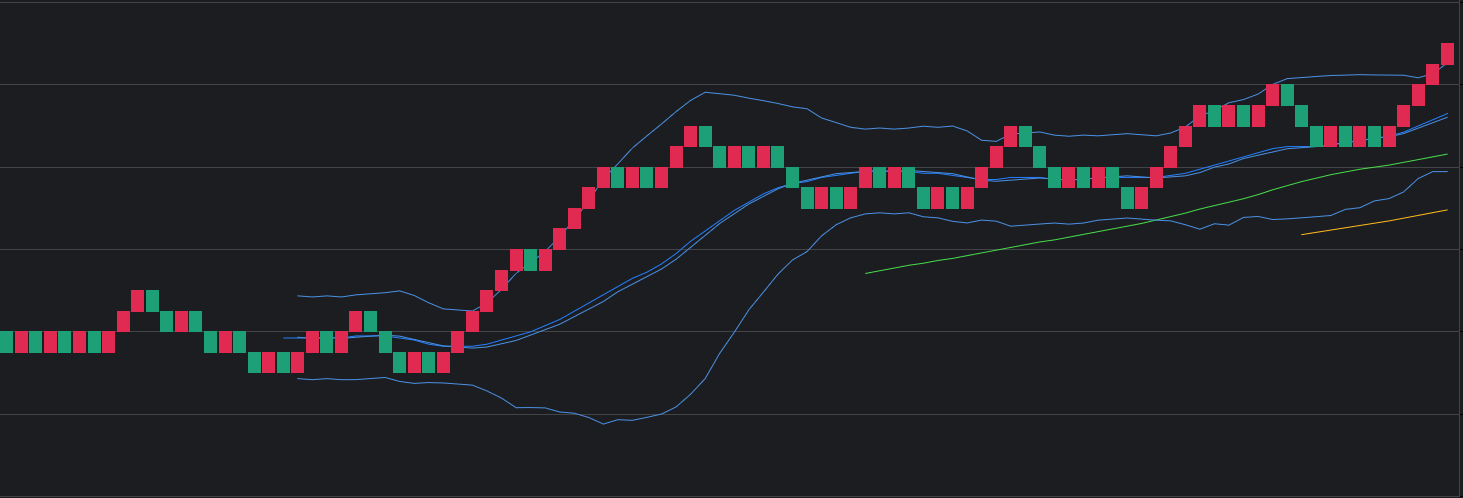Click the leftmost green brick on the chart

pyautogui.click(x=6, y=342)
